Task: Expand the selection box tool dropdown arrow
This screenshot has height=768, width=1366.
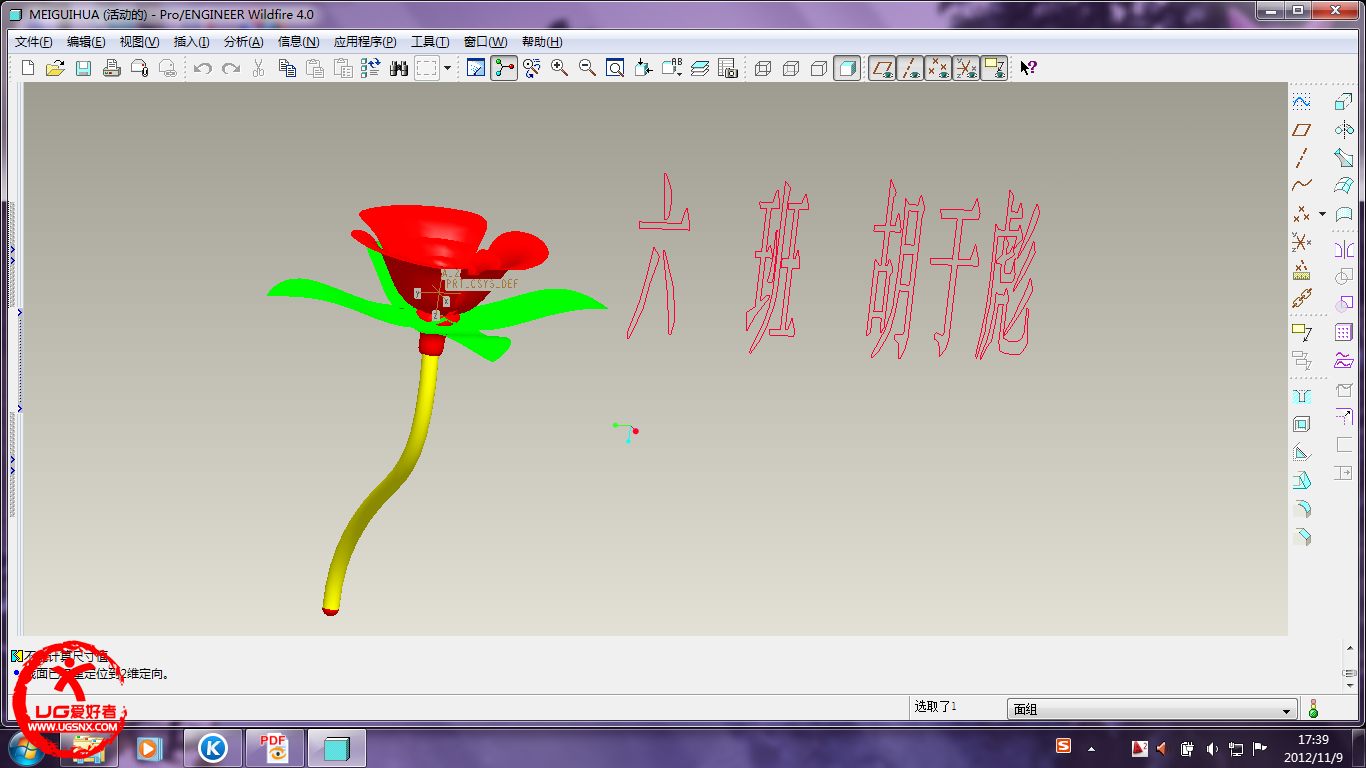Action: (447, 68)
